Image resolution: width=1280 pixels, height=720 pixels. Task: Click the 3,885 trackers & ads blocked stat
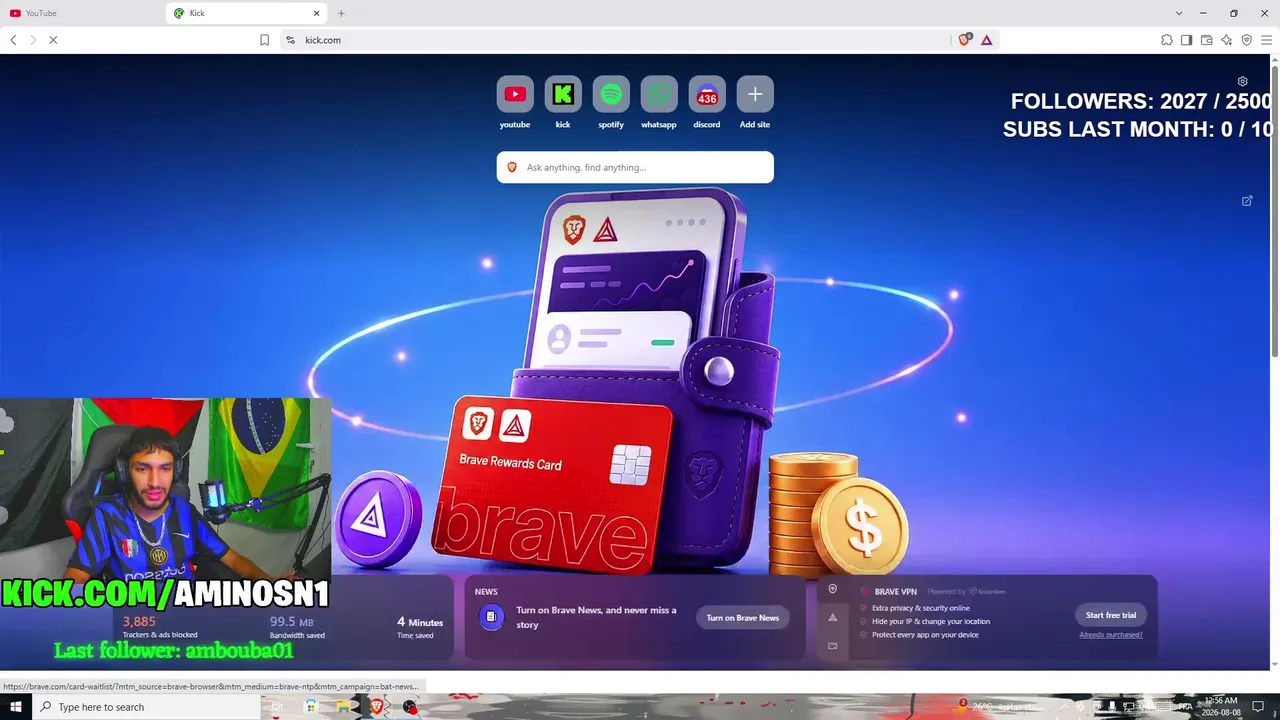pos(160,627)
